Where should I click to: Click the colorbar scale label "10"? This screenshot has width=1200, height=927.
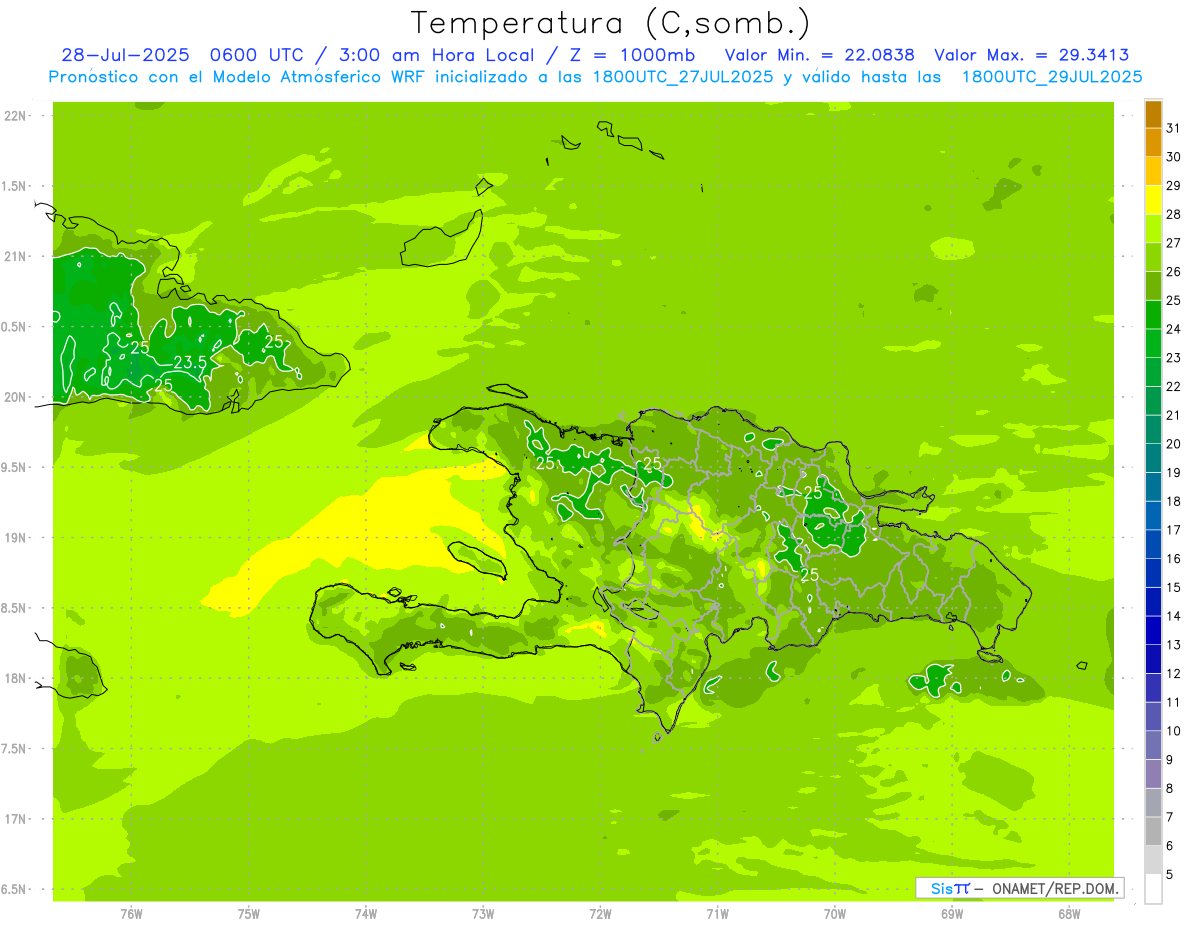[x=1174, y=731]
